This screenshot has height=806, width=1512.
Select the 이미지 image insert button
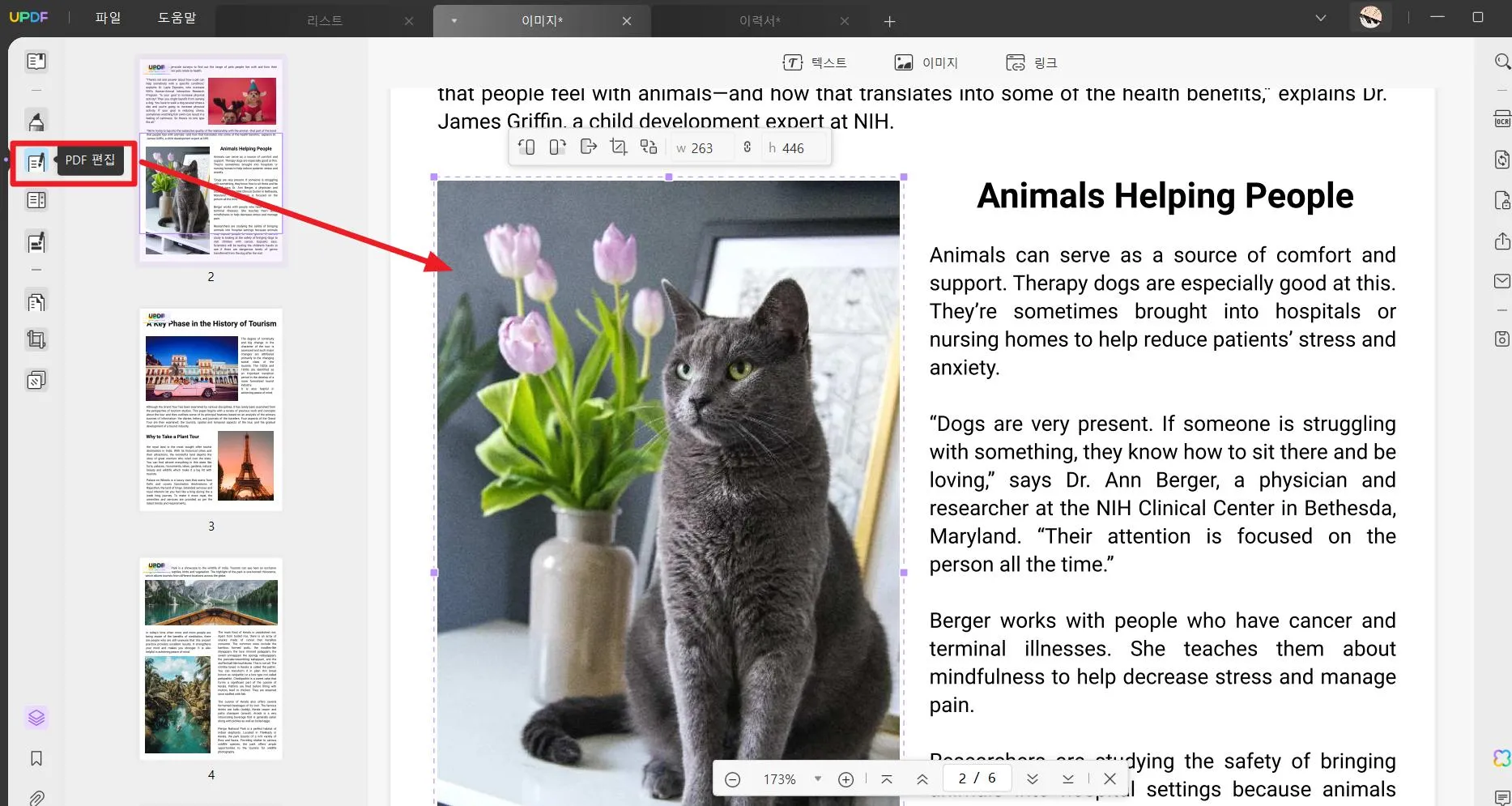pos(926,62)
